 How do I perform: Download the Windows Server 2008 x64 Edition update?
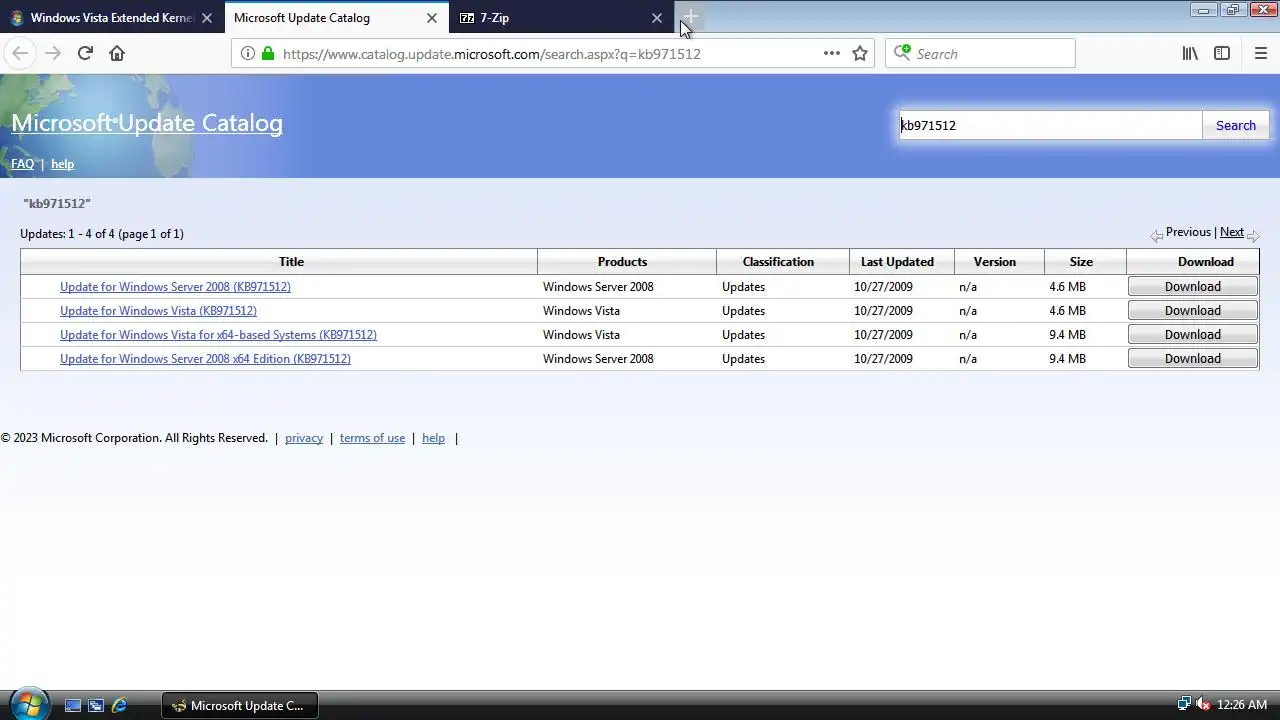[1192, 359]
